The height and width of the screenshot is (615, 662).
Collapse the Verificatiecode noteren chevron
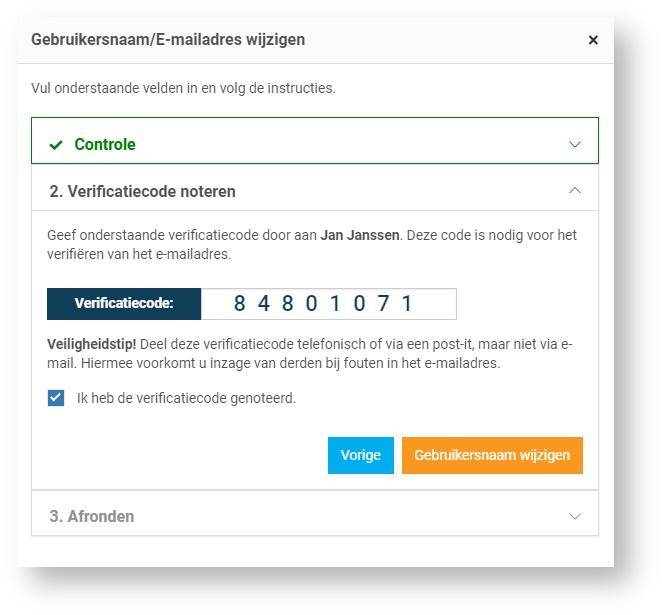575,190
